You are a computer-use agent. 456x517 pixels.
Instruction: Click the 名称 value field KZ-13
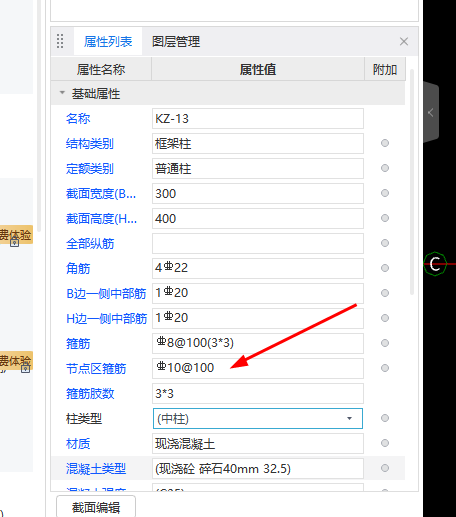click(258, 118)
